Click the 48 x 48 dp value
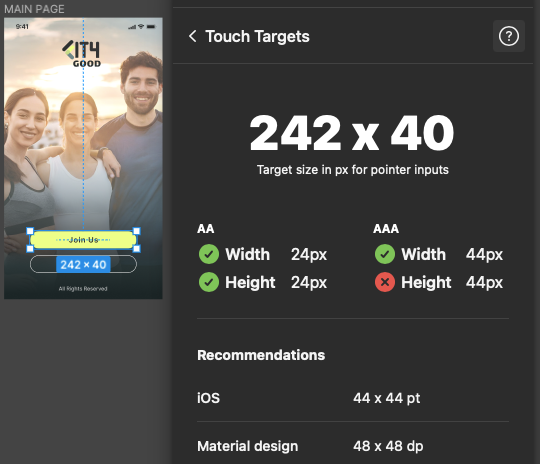This screenshot has height=464, width=540. pos(388,446)
